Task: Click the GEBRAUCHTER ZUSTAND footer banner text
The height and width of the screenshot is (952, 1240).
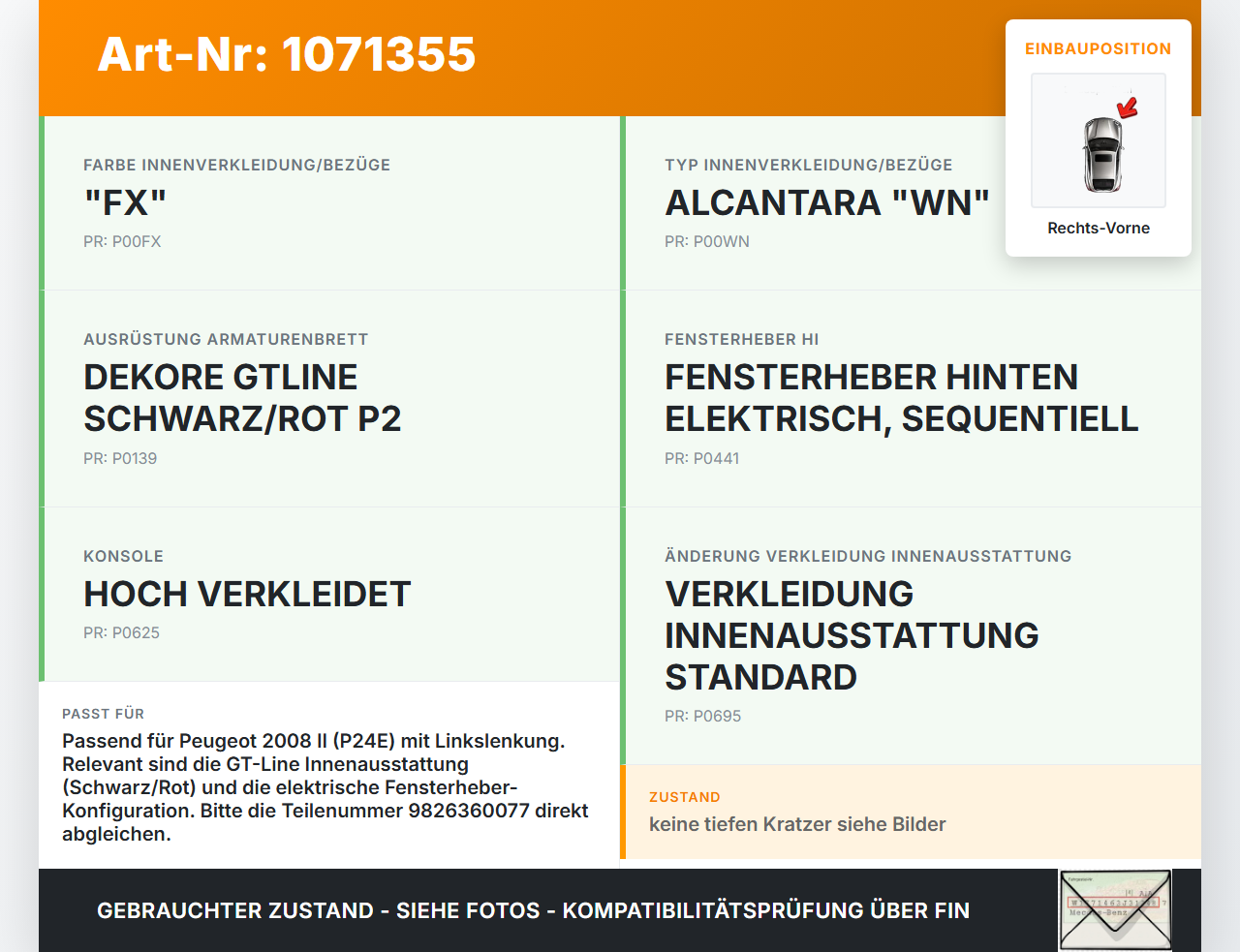Action: tap(533, 910)
